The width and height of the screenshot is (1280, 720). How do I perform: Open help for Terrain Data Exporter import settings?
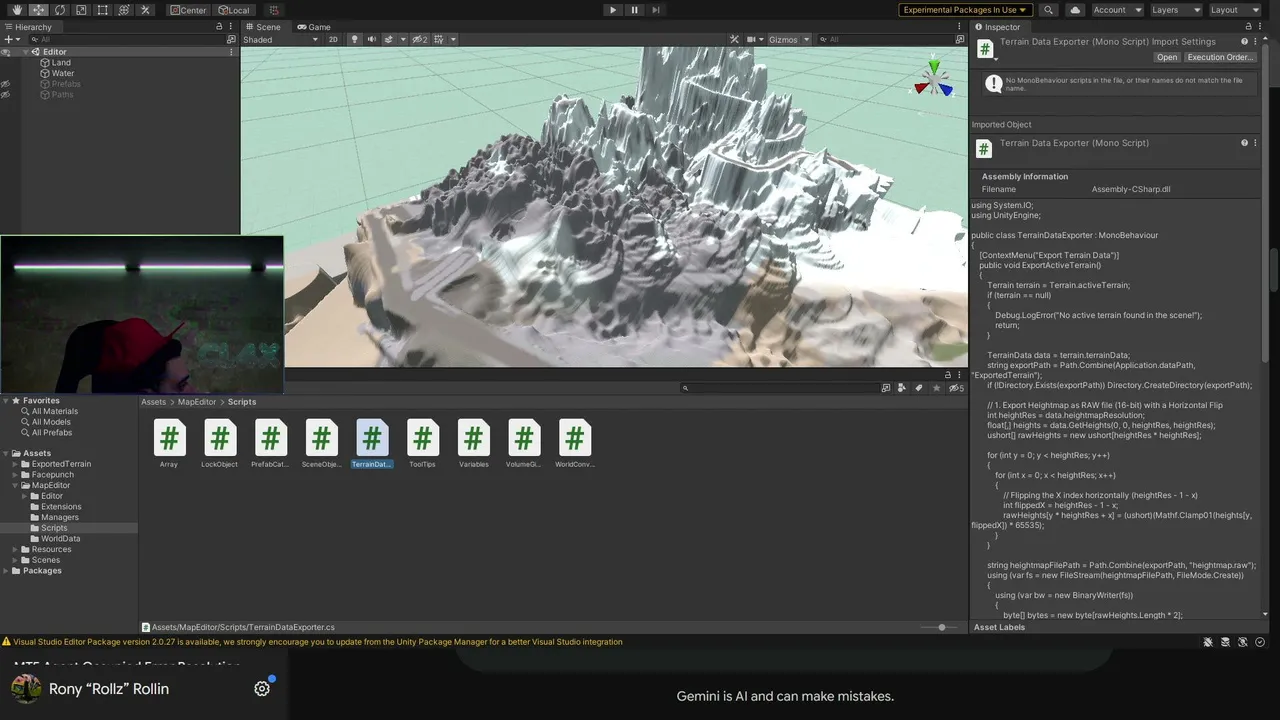[1244, 42]
